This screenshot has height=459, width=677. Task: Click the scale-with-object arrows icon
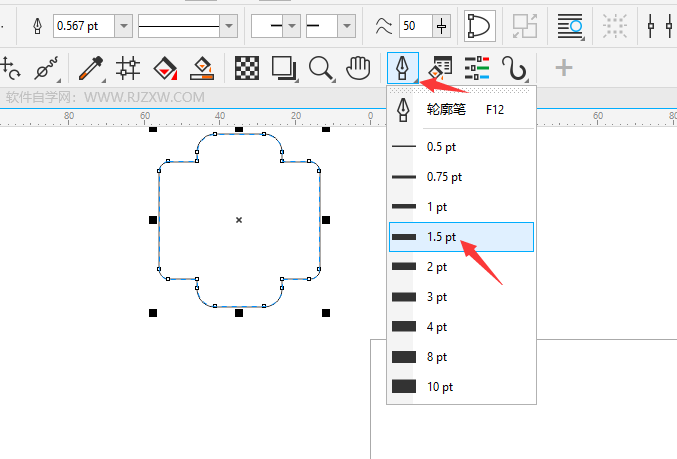(525, 26)
